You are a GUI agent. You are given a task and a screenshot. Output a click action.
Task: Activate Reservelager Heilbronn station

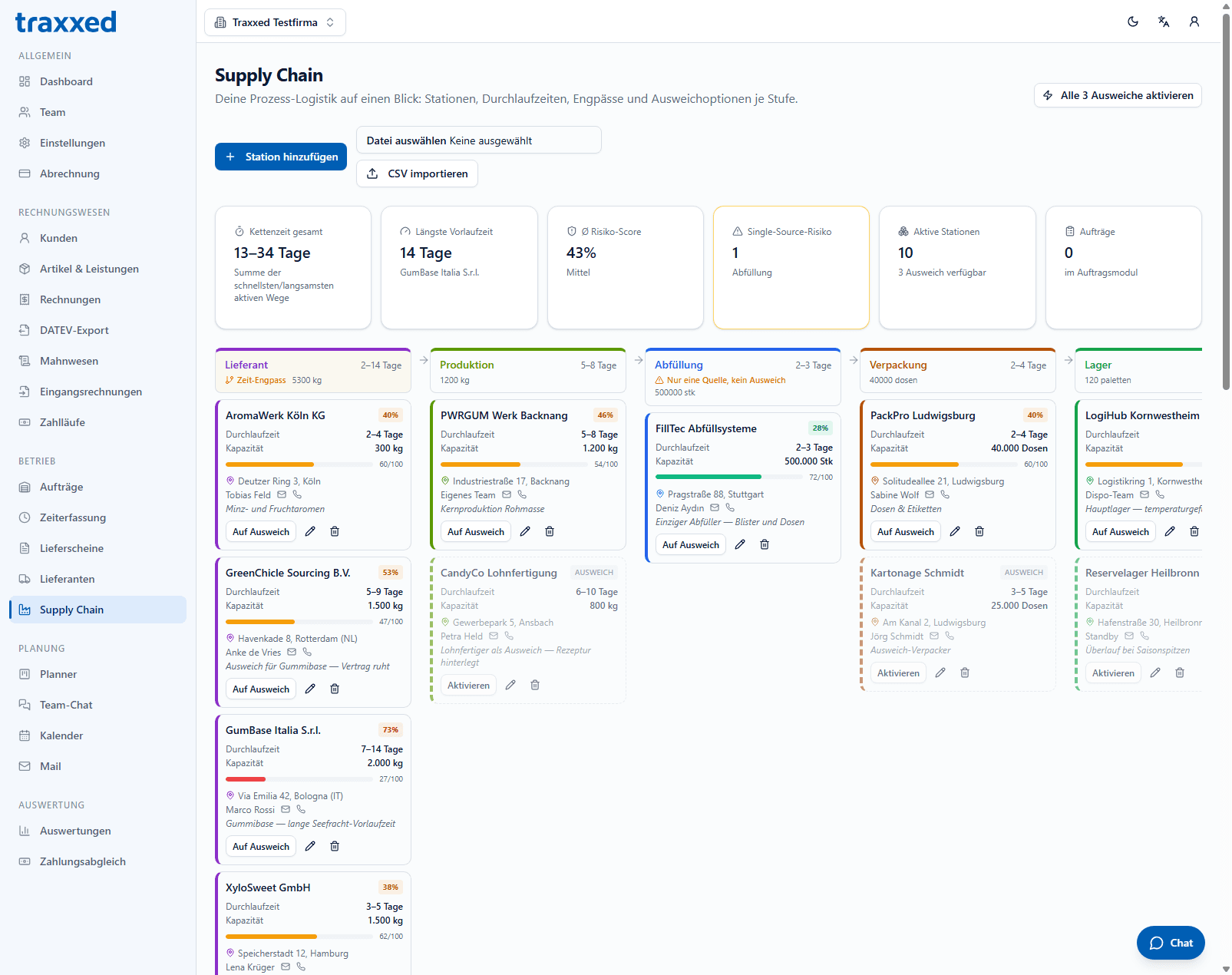1113,673
